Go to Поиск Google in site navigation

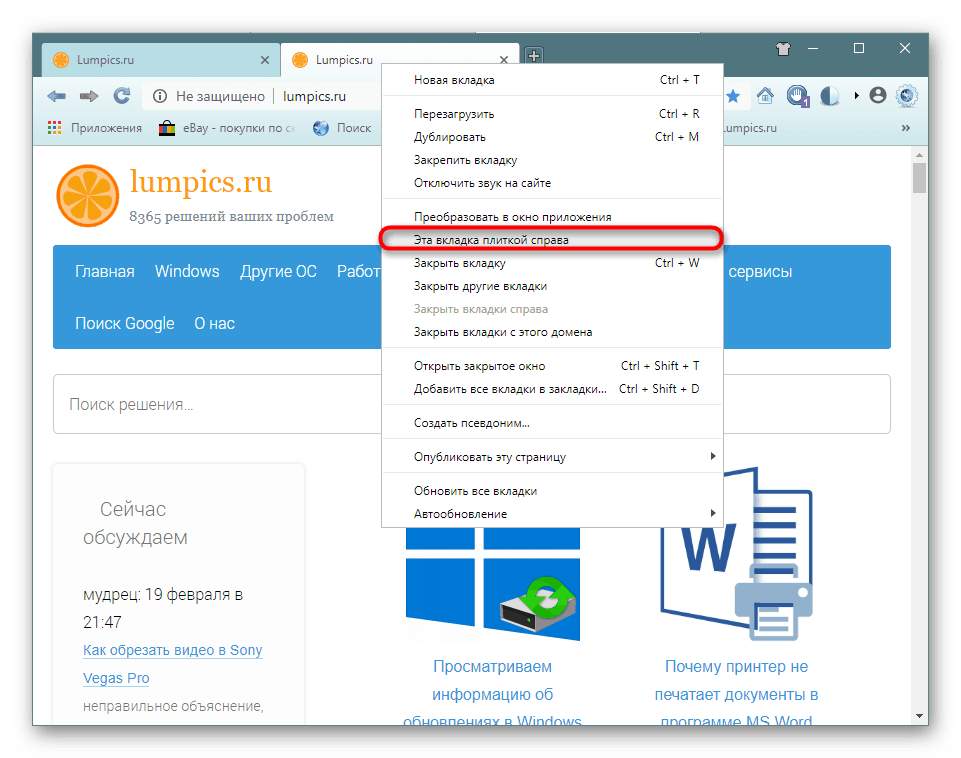point(124,323)
